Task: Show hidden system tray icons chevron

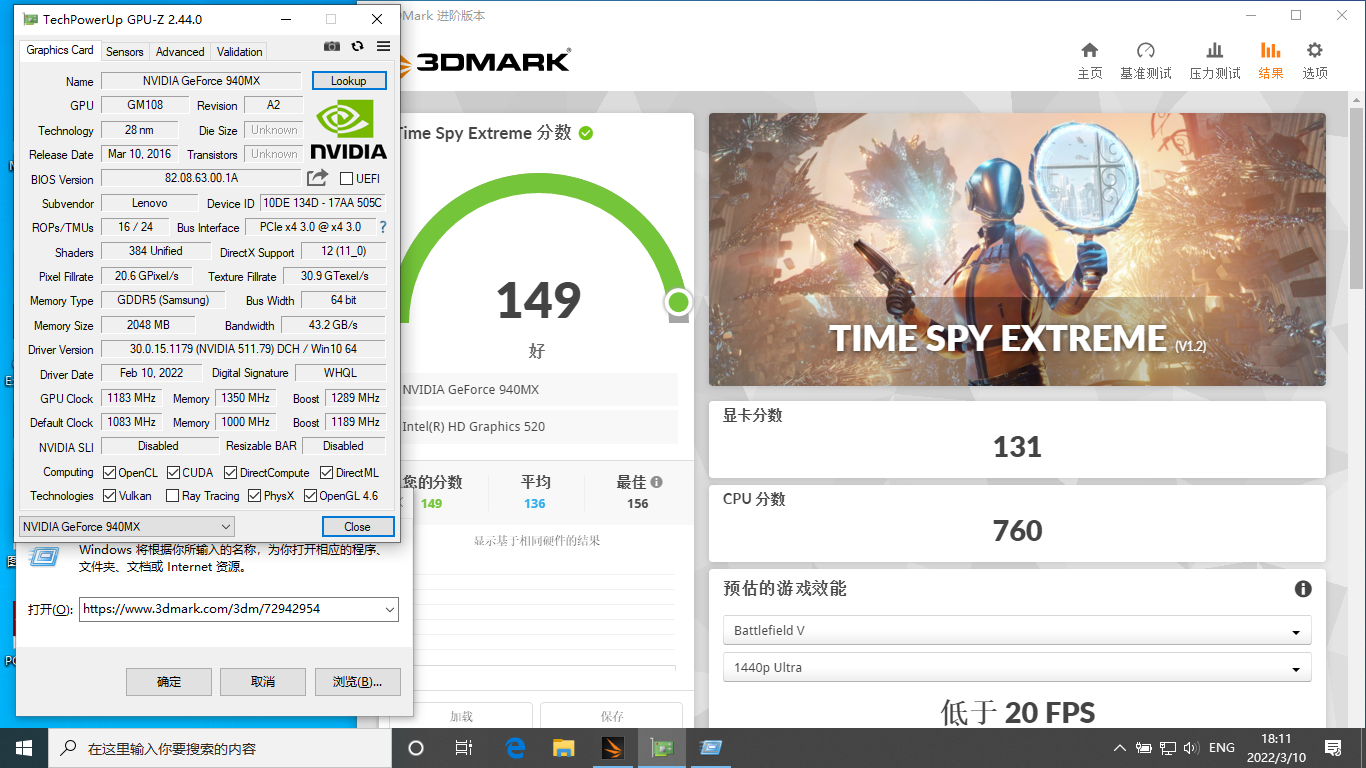Action: point(1120,748)
